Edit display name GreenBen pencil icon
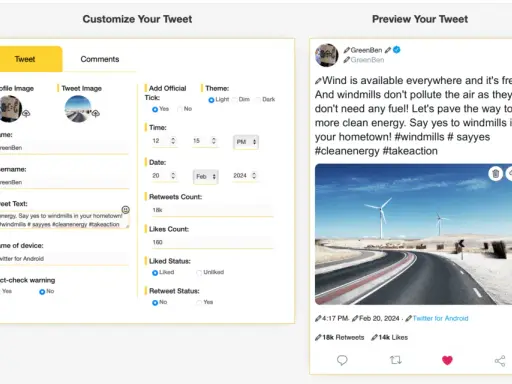 (347, 50)
